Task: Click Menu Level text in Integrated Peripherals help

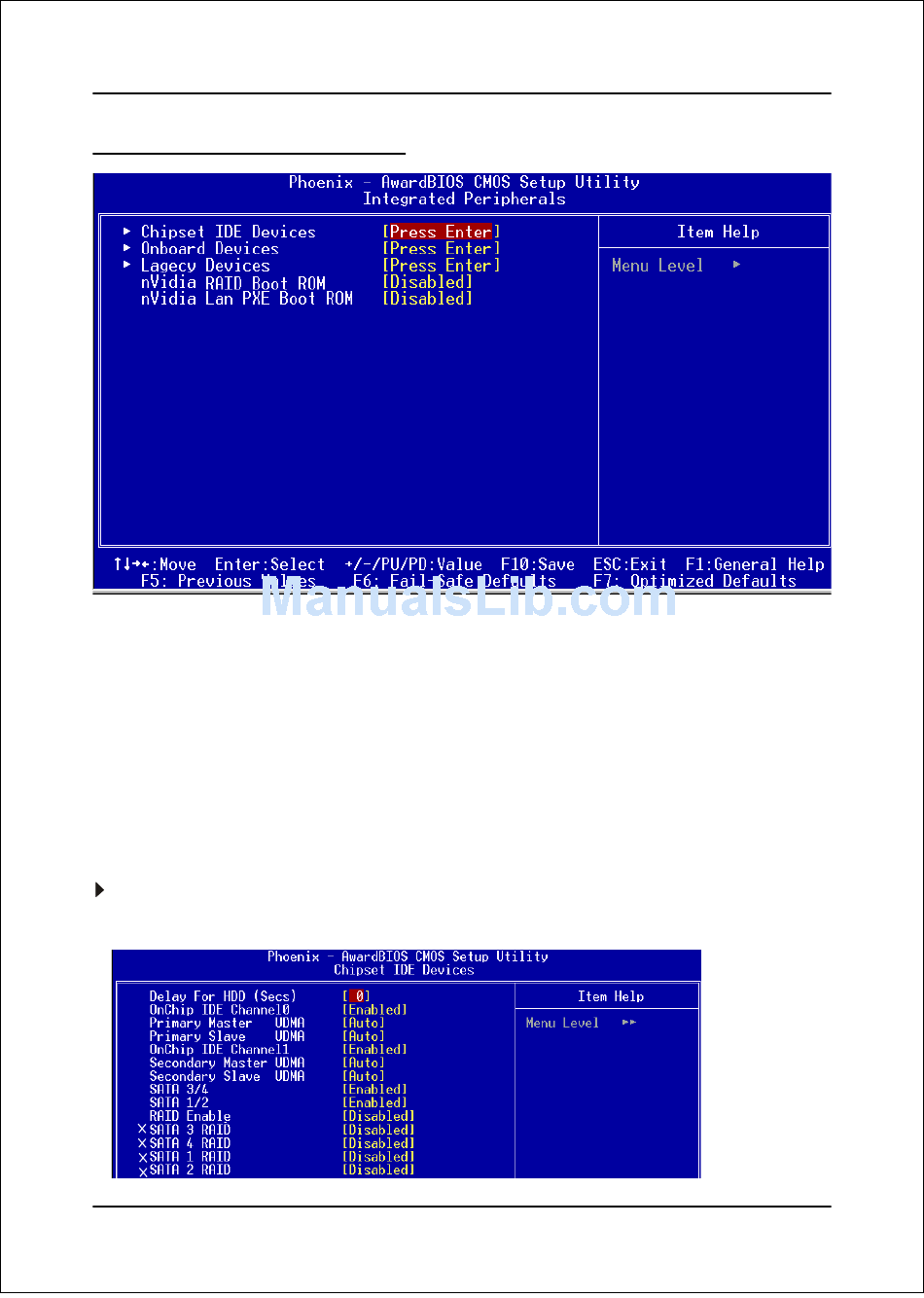Action: [x=657, y=265]
